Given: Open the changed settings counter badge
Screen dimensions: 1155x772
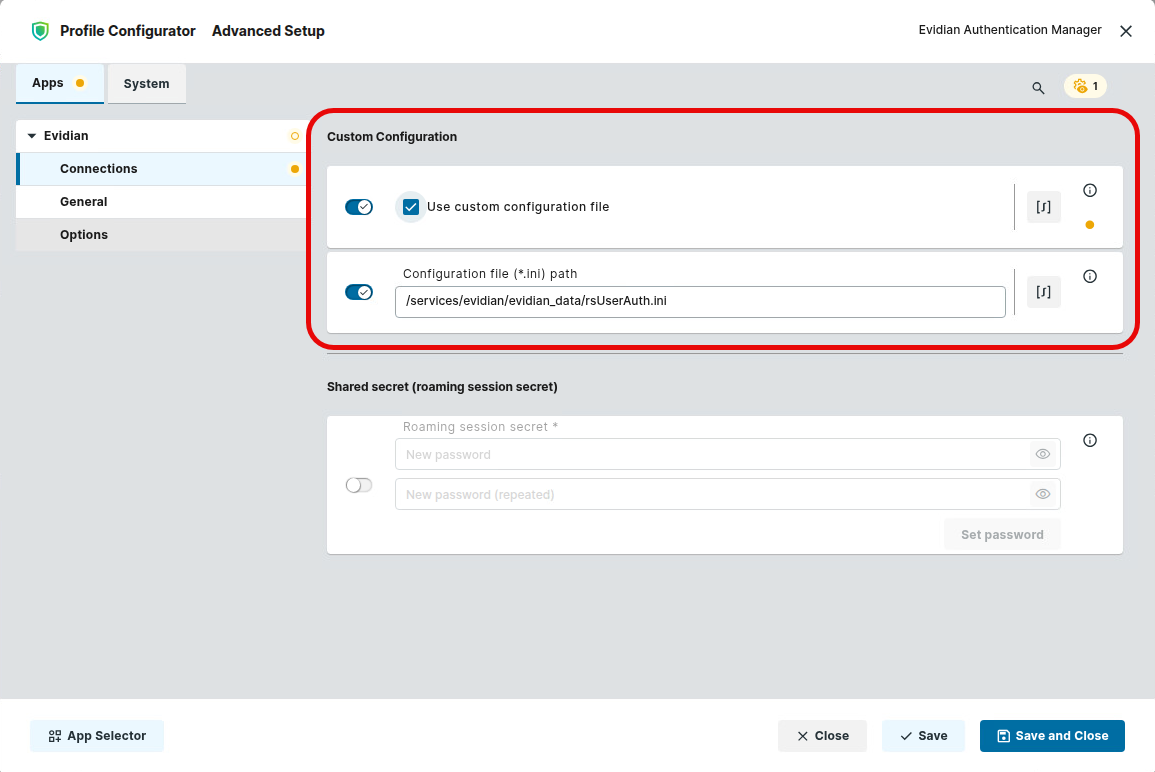Looking at the screenshot, I should [x=1085, y=86].
